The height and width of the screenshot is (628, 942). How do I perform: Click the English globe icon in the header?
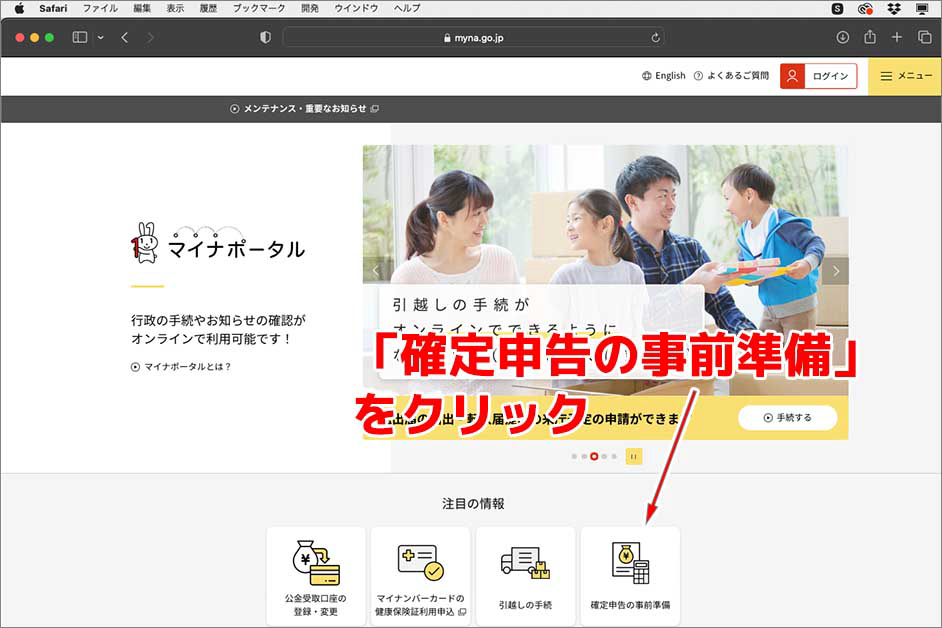coord(649,75)
